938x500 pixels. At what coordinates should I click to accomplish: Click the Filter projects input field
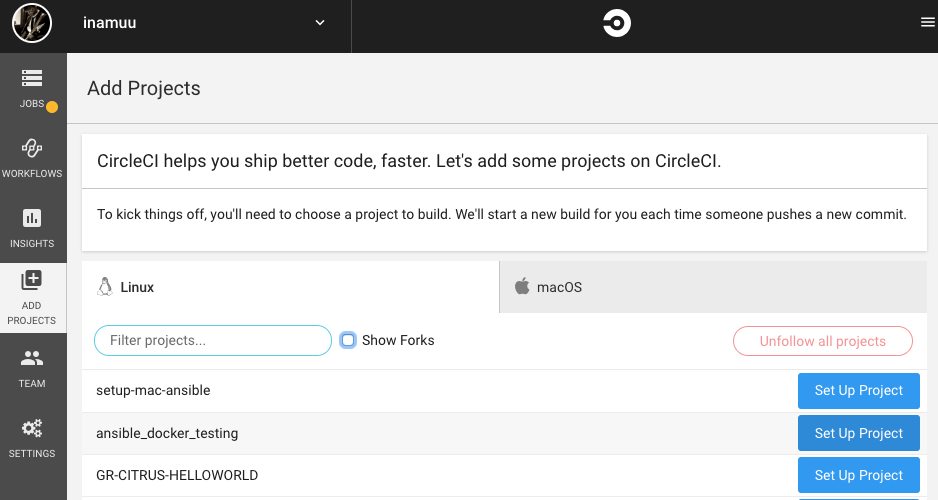point(212,341)
